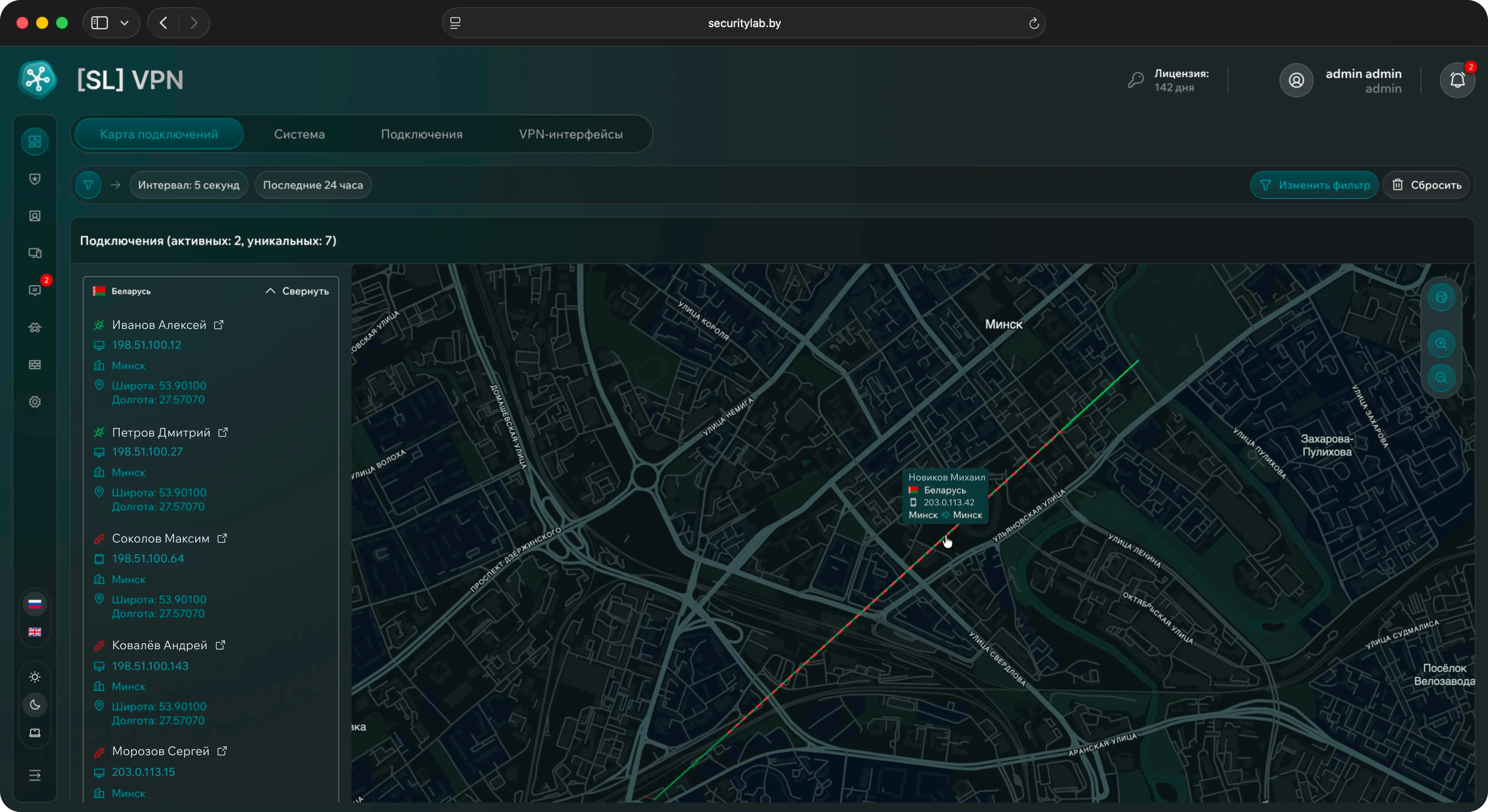Click the license key icon
The height and width of the screenshot is (812, 1488).
click(1136, 80)
